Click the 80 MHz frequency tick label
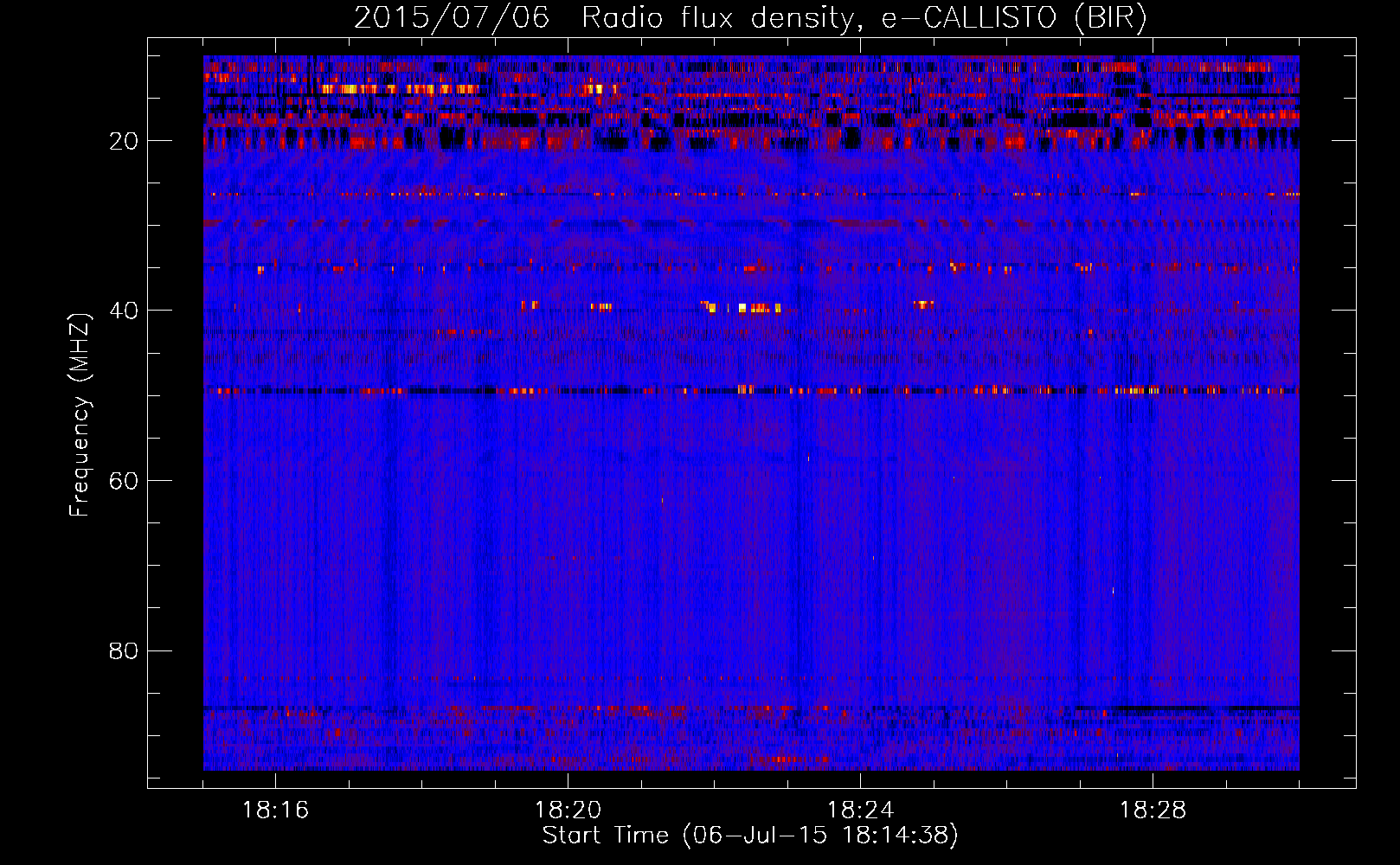This screenshot has height=865, width=1400. tap(124, 650)
